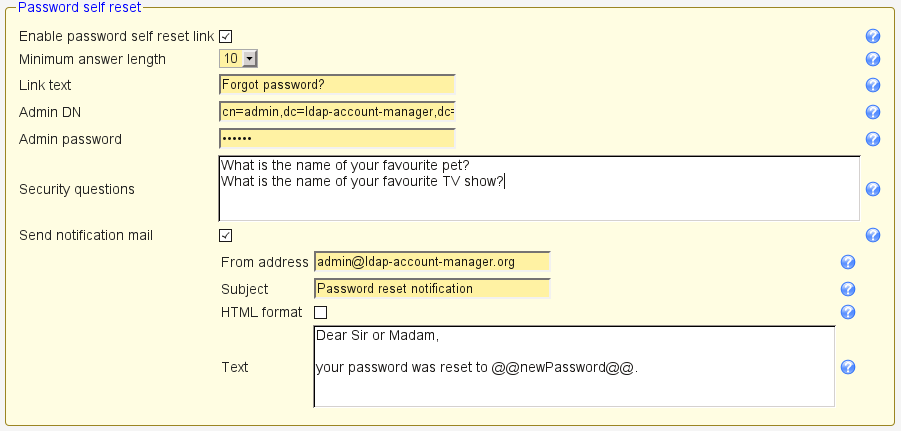901x431 pixels.
Task: Focus the Admin DN text field
Action: 337,112
